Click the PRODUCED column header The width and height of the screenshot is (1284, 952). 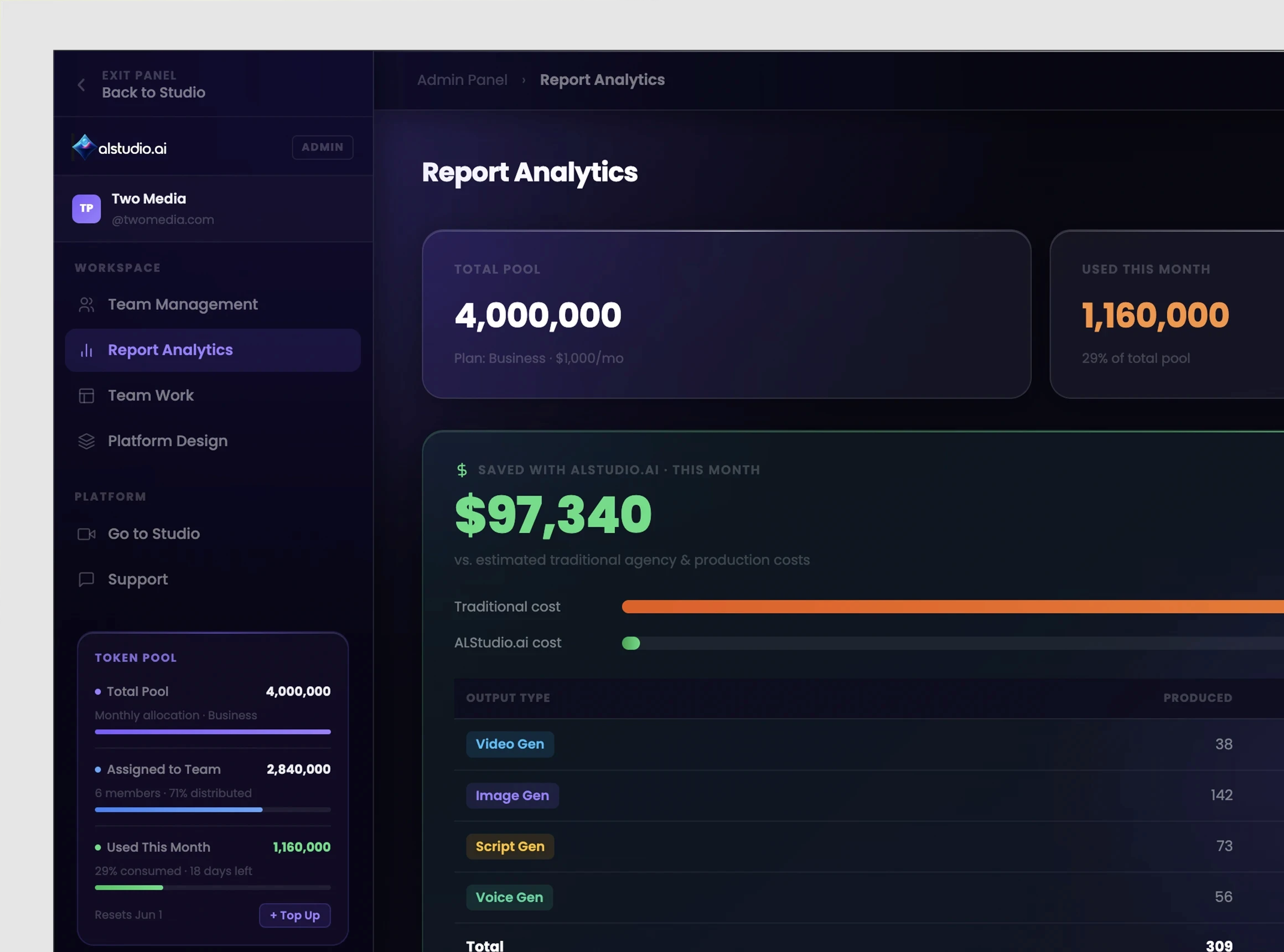coord(1198,698)
